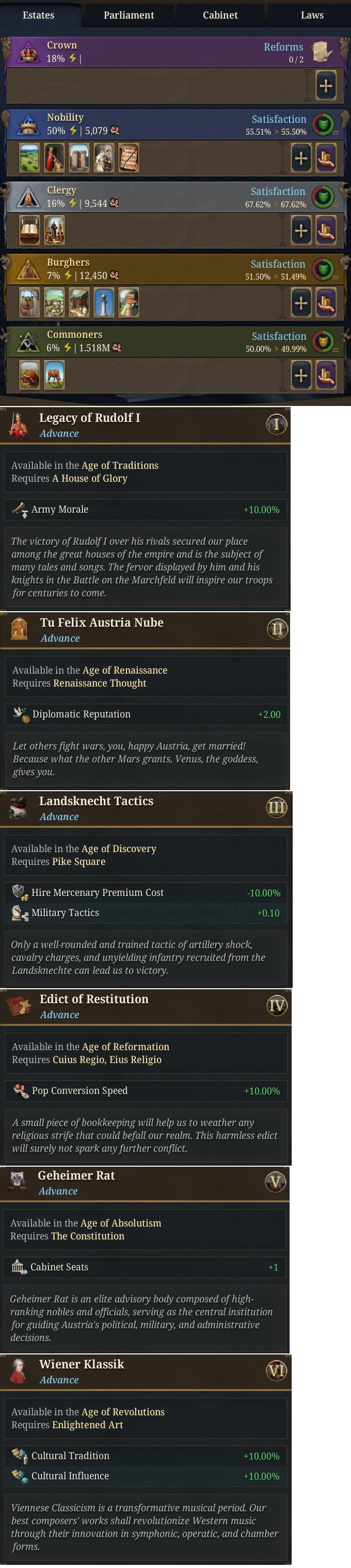Viewport: 351px width, 1568px height.
Task: Click the Nobility hand-with-coins icon
Action: pos(326,158)
